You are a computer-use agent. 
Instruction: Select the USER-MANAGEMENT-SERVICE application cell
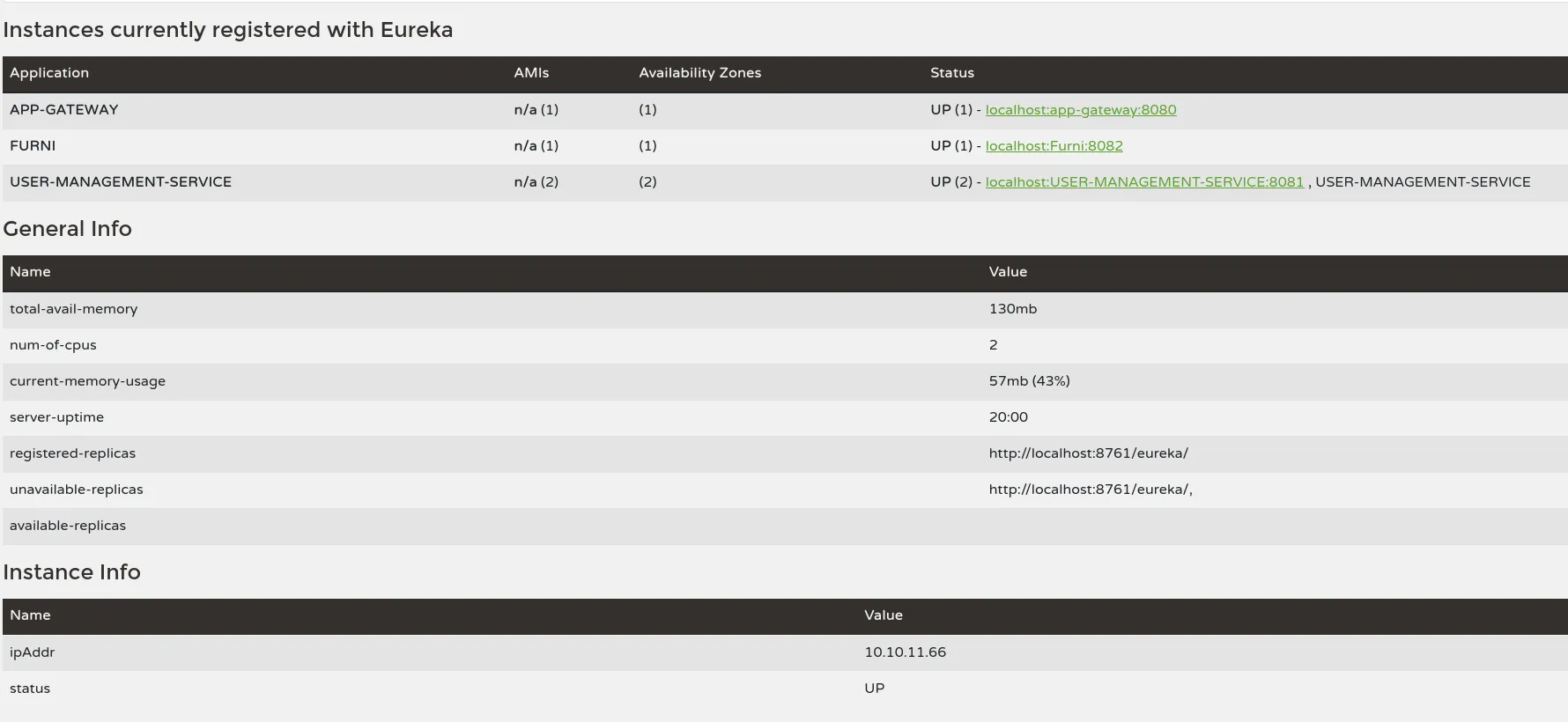pos(121,182)
